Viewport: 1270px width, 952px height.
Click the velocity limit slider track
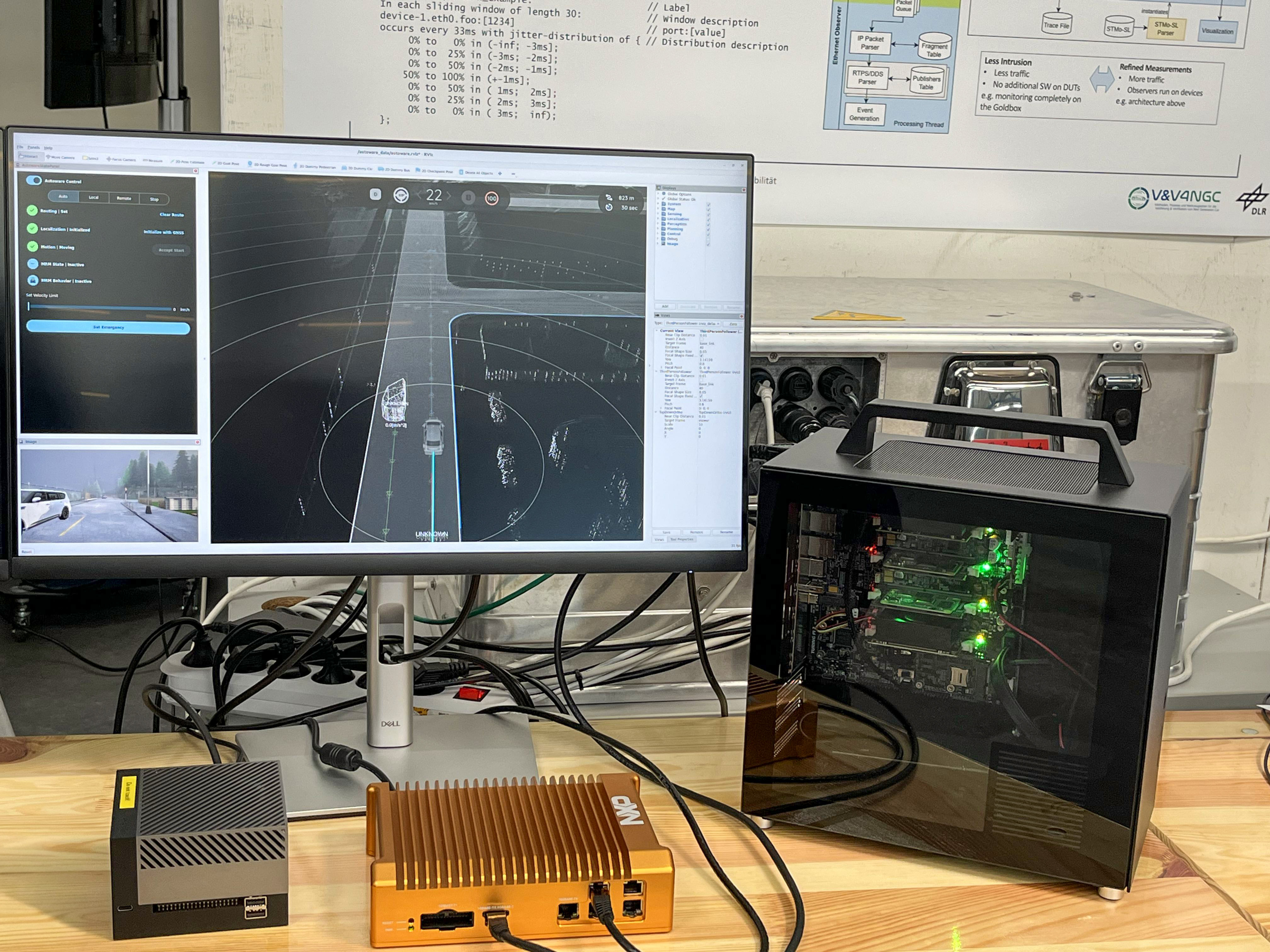pos(100,308)
